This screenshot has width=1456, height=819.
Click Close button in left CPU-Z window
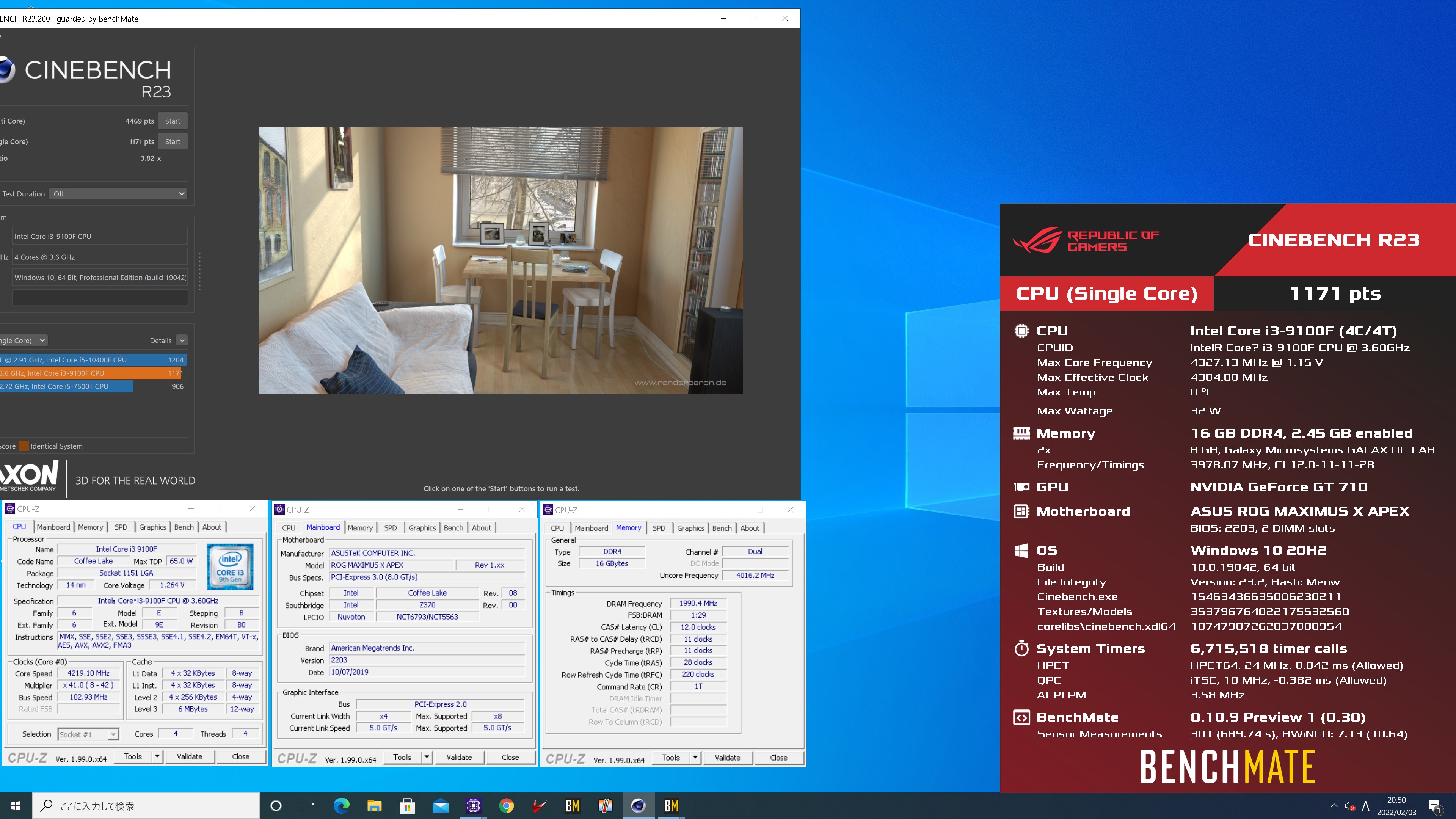(240, 756)
